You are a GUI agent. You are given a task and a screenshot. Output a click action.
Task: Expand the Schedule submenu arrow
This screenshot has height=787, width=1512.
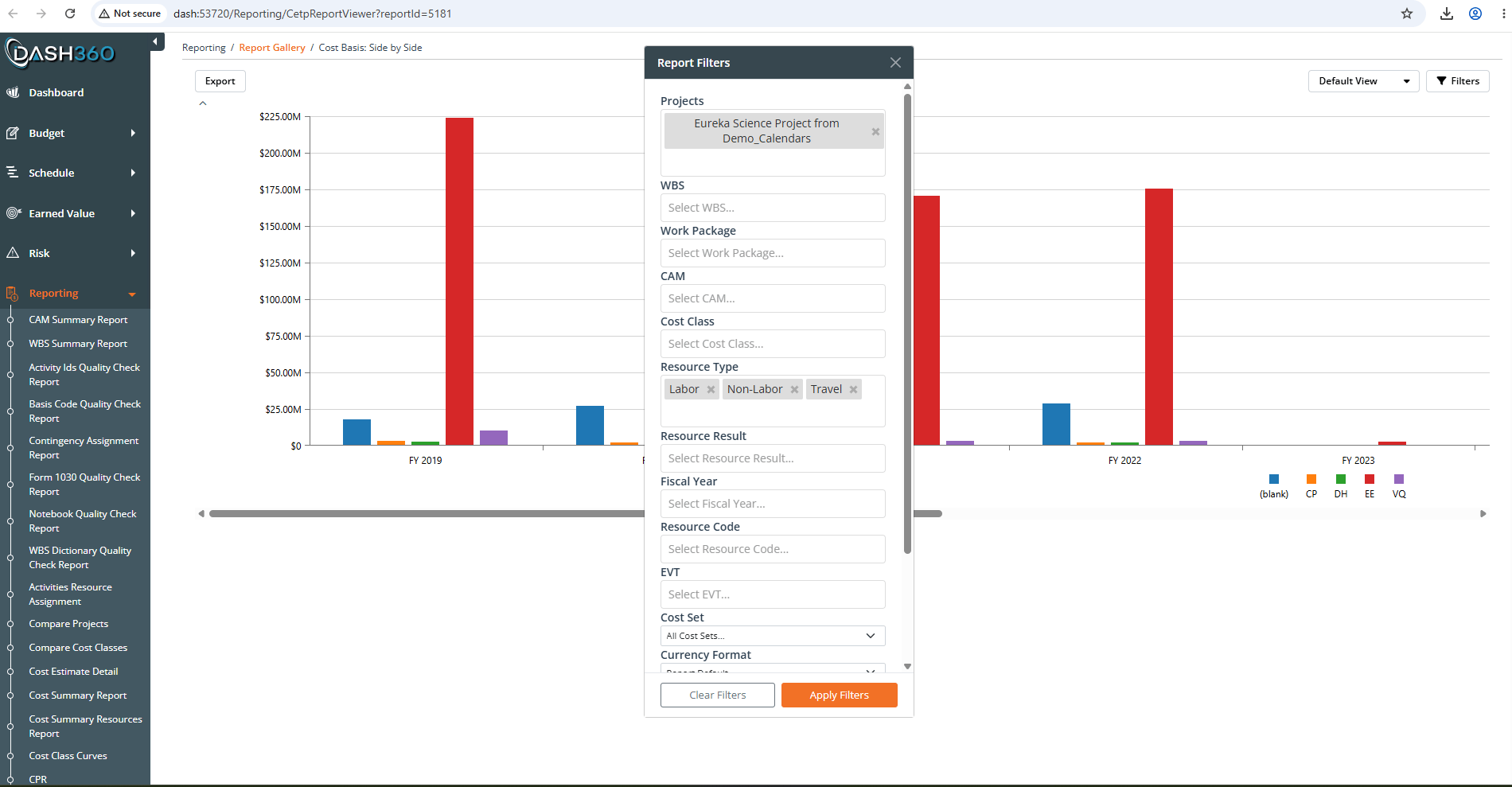click(133, 173)
